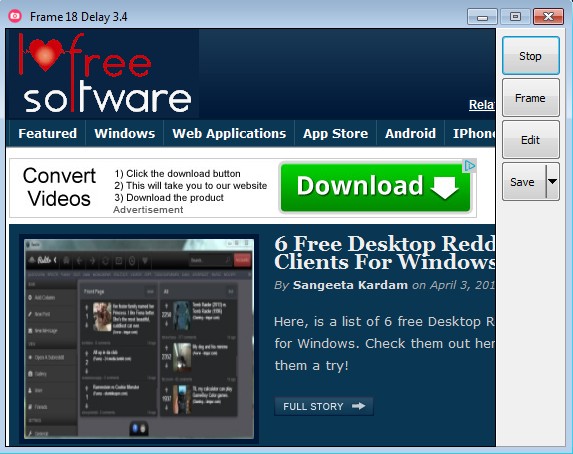Viewport: 573px width, 454px height.
Task: Maximize the recorder window
Action: 515,17
